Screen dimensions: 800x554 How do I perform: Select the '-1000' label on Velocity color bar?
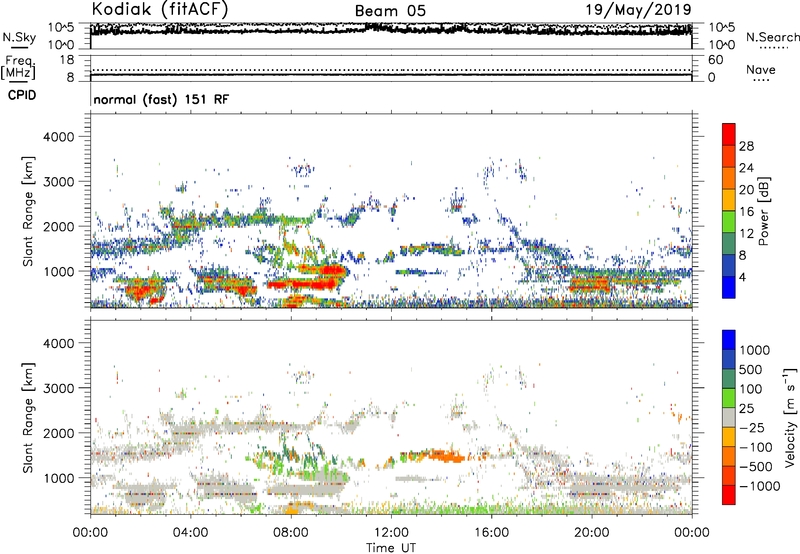(x=759, y=486)
